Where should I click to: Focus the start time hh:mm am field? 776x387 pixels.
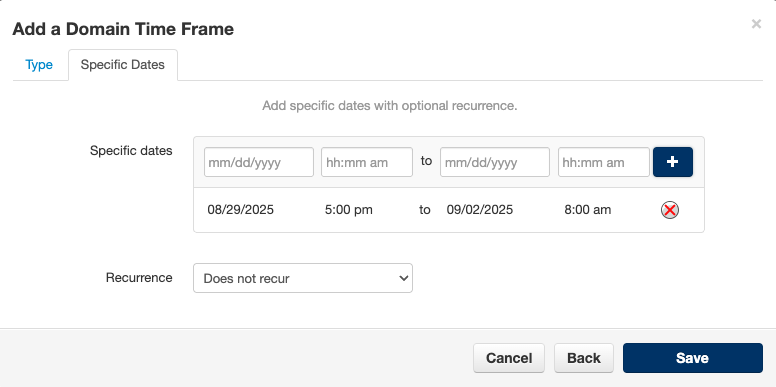[x=367, y=162]
